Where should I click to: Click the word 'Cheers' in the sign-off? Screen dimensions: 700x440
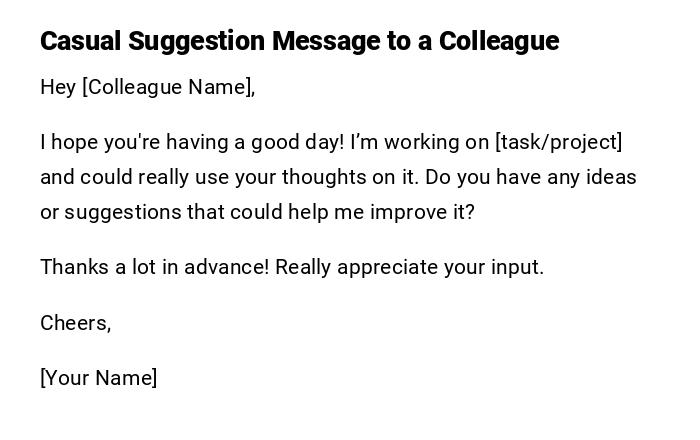point(73,323)
